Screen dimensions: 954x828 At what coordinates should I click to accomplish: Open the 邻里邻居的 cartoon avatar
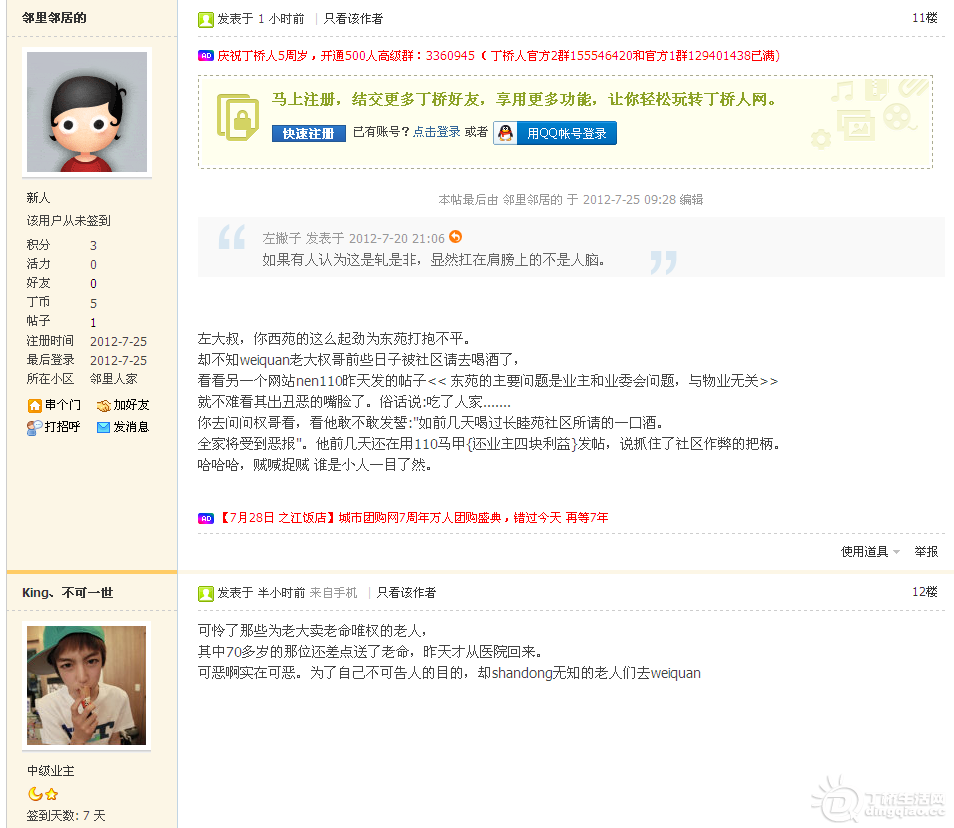click(87, 112)
